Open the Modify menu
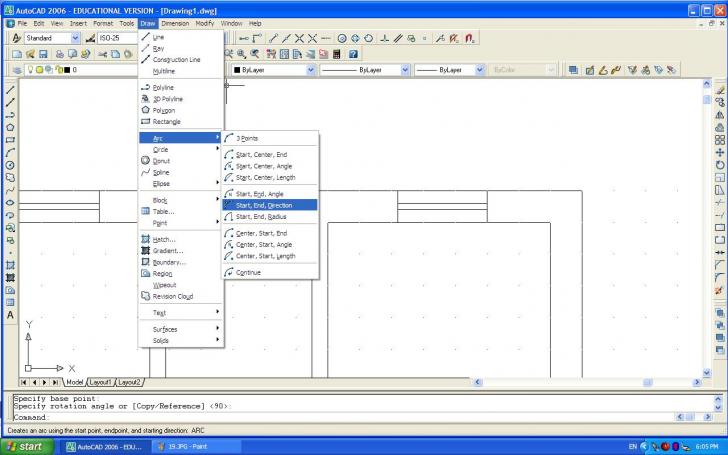This screenshot has width=728, height=455. click(x=205, y=23)
